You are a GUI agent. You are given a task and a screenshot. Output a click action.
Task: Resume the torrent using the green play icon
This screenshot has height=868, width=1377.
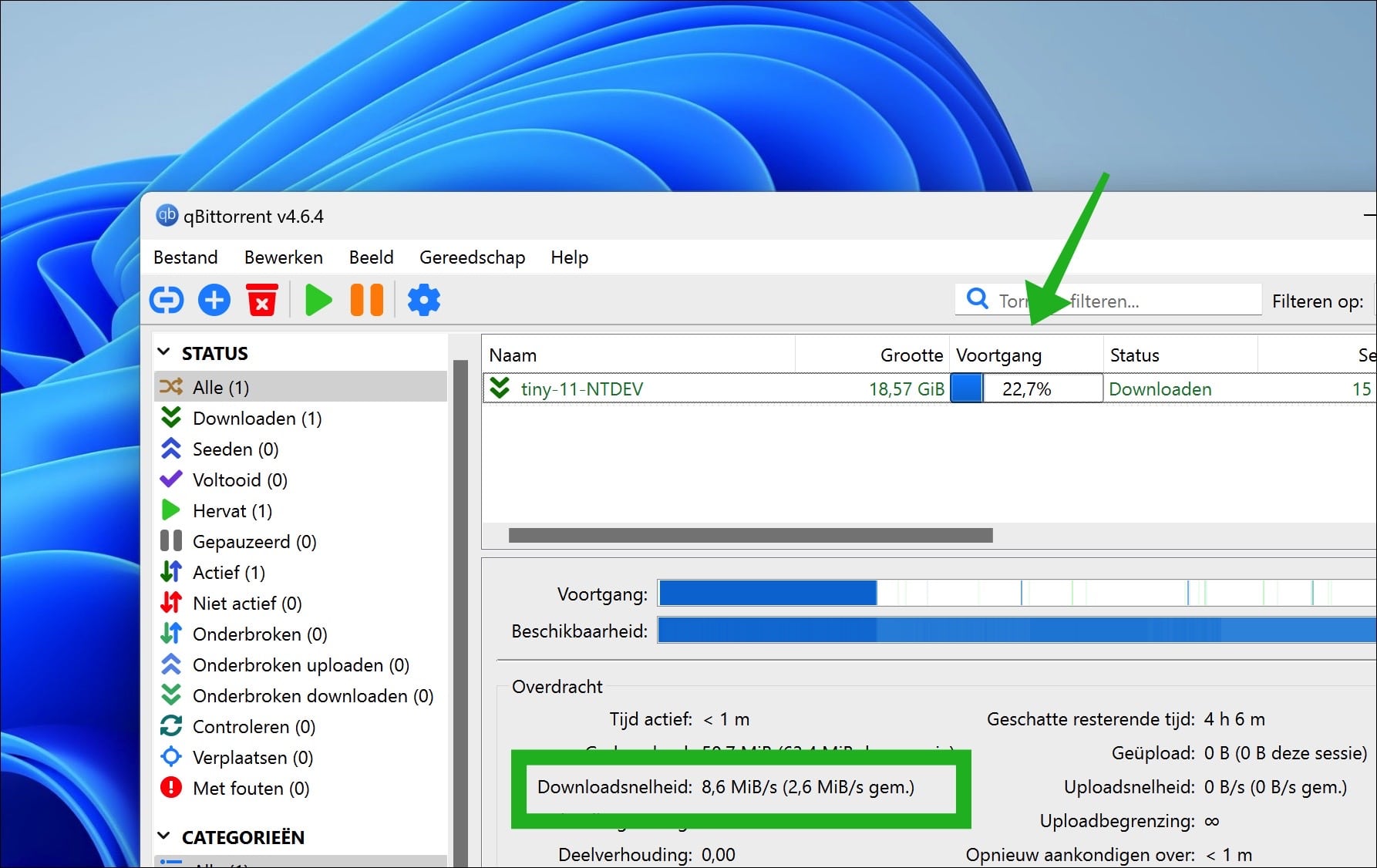point(318,300)
